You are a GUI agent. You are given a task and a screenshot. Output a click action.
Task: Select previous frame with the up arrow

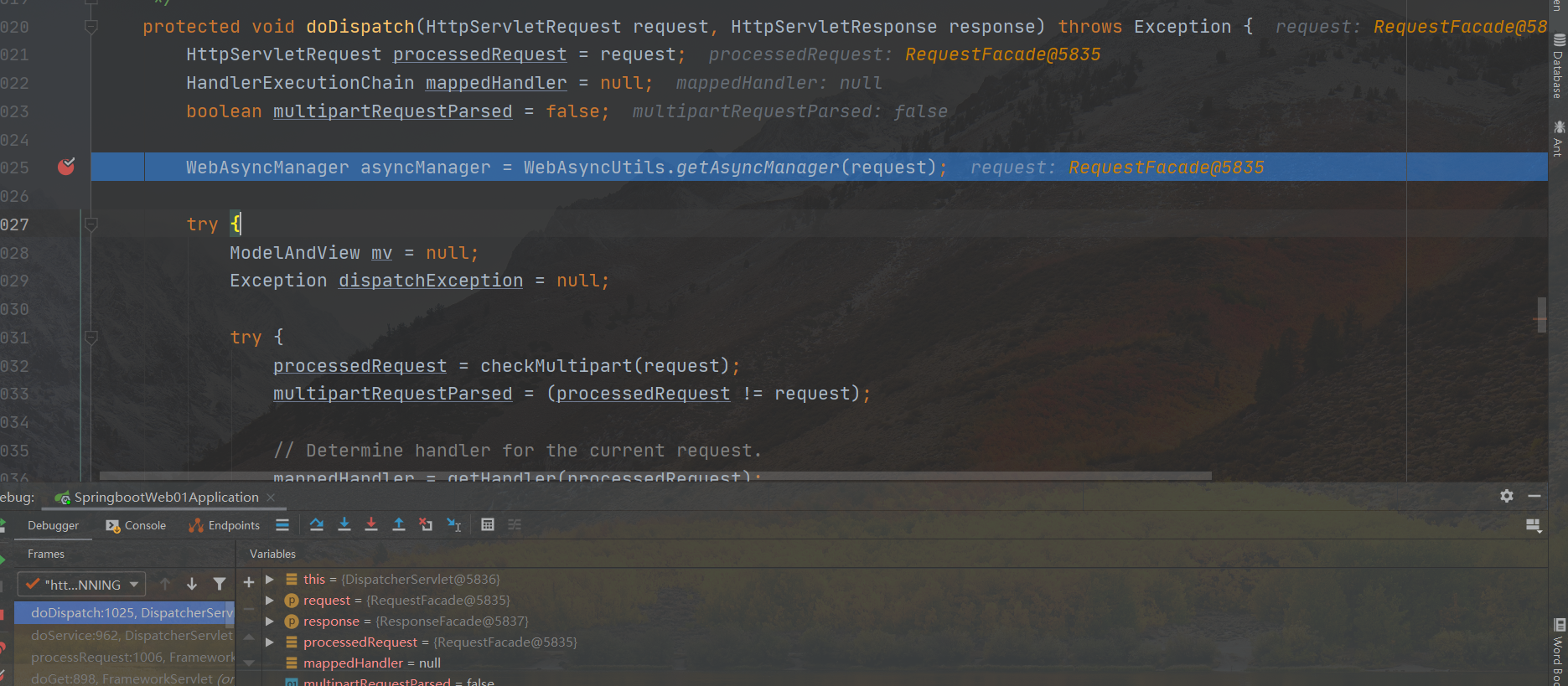point(165,584)
